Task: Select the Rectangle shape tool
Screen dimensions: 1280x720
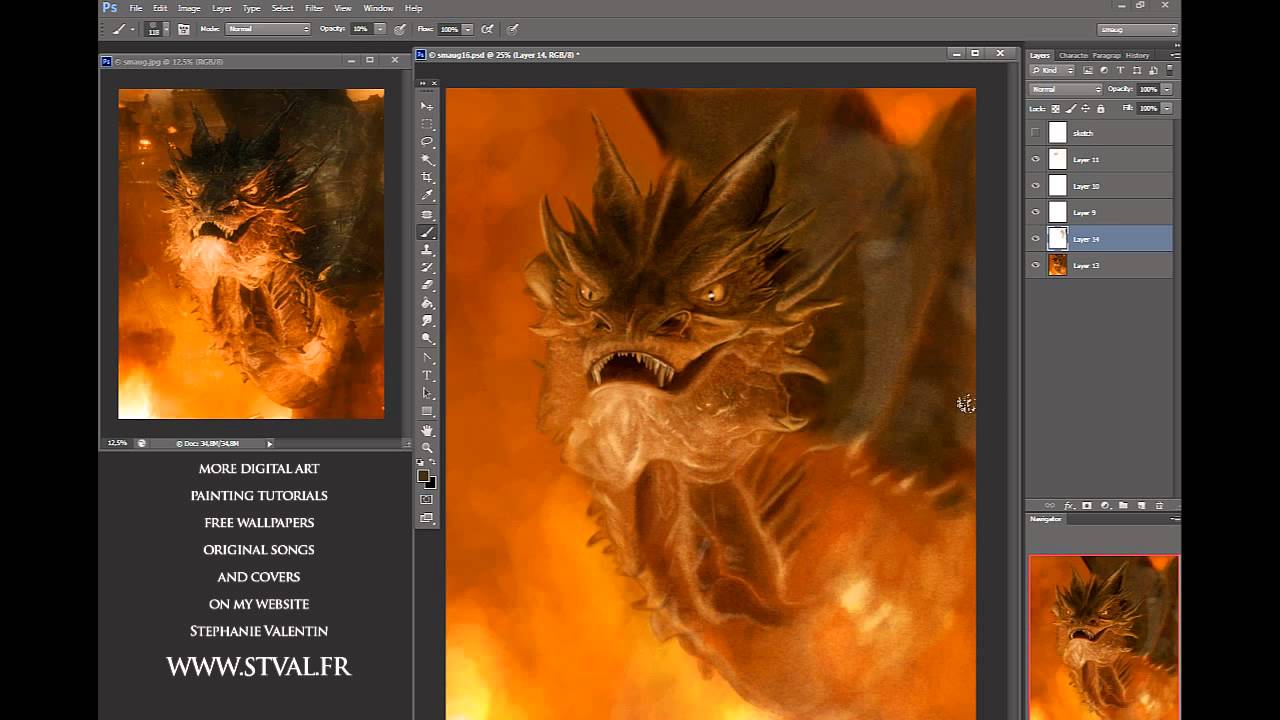Action: coord(427,412)
